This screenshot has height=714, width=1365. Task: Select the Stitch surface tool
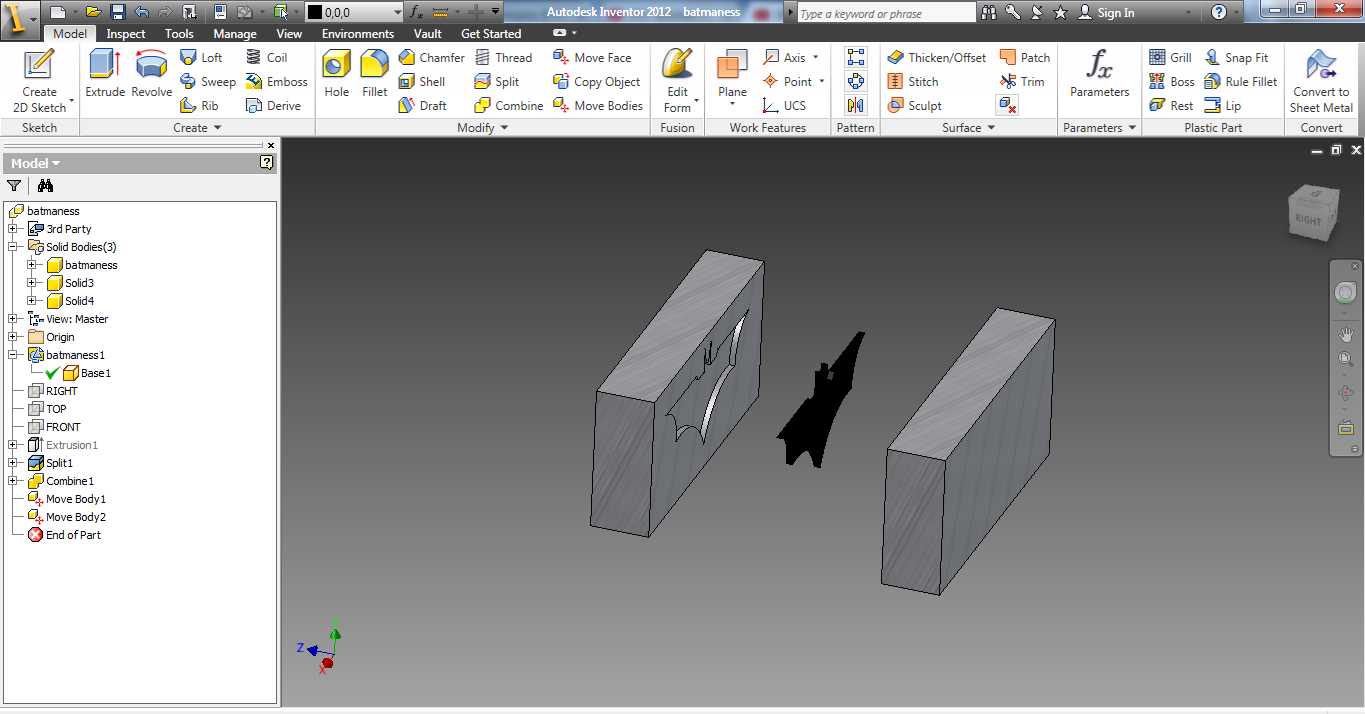coord(913,82)
